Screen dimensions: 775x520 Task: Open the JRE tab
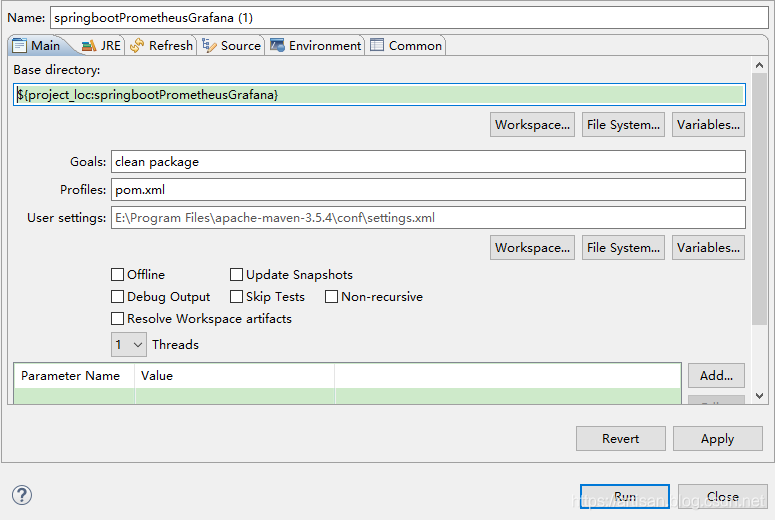101,45
